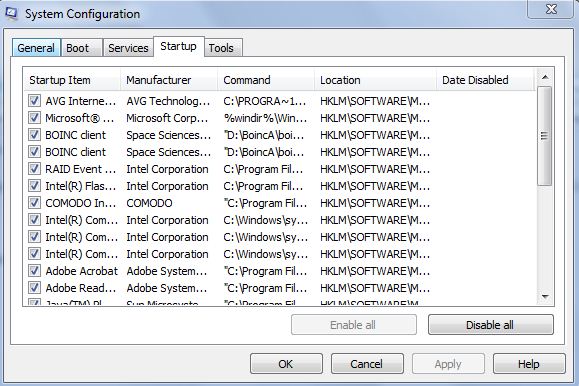Sort by the Manufacturer column header

click(x=169, y=80)
